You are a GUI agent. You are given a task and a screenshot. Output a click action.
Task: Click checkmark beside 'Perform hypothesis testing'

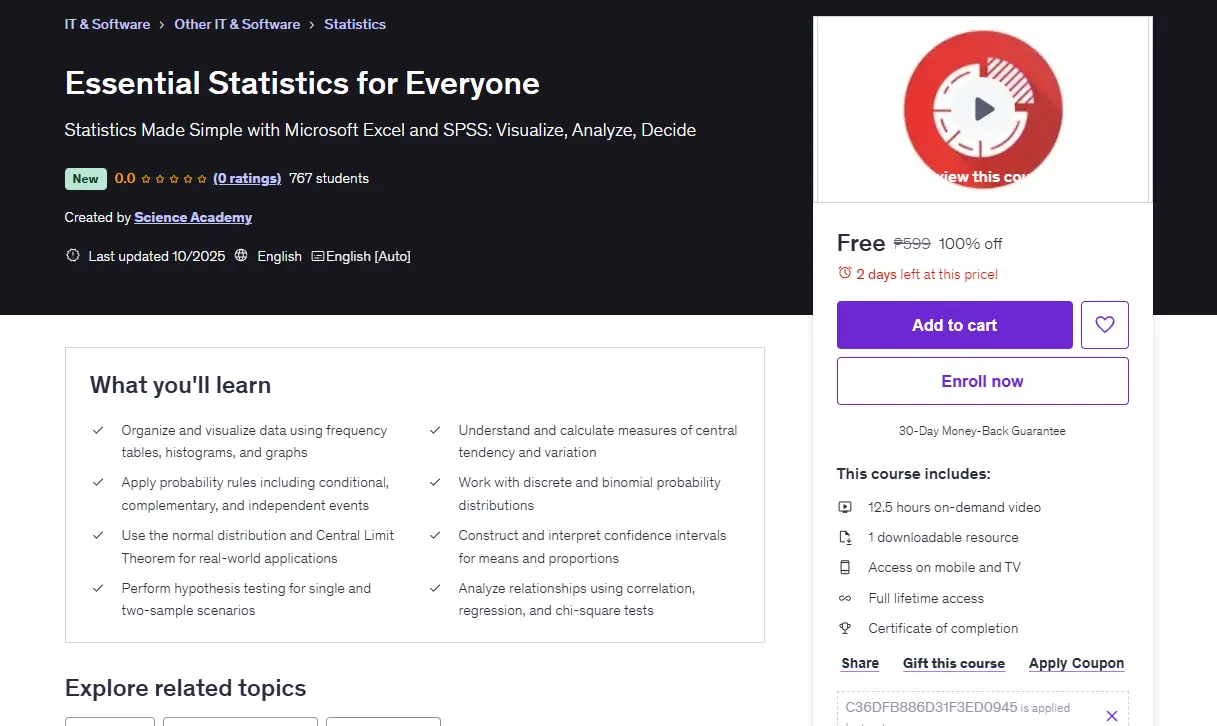tap(98, 588)
